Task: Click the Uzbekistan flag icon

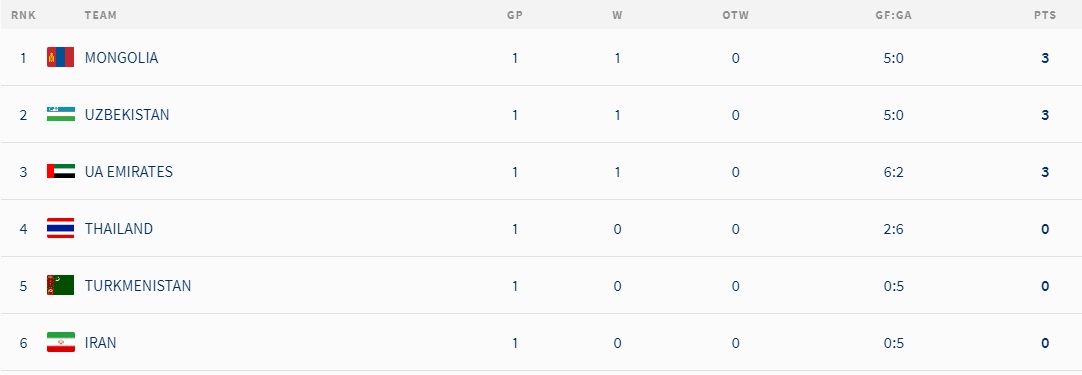Action: click(61, 115)
